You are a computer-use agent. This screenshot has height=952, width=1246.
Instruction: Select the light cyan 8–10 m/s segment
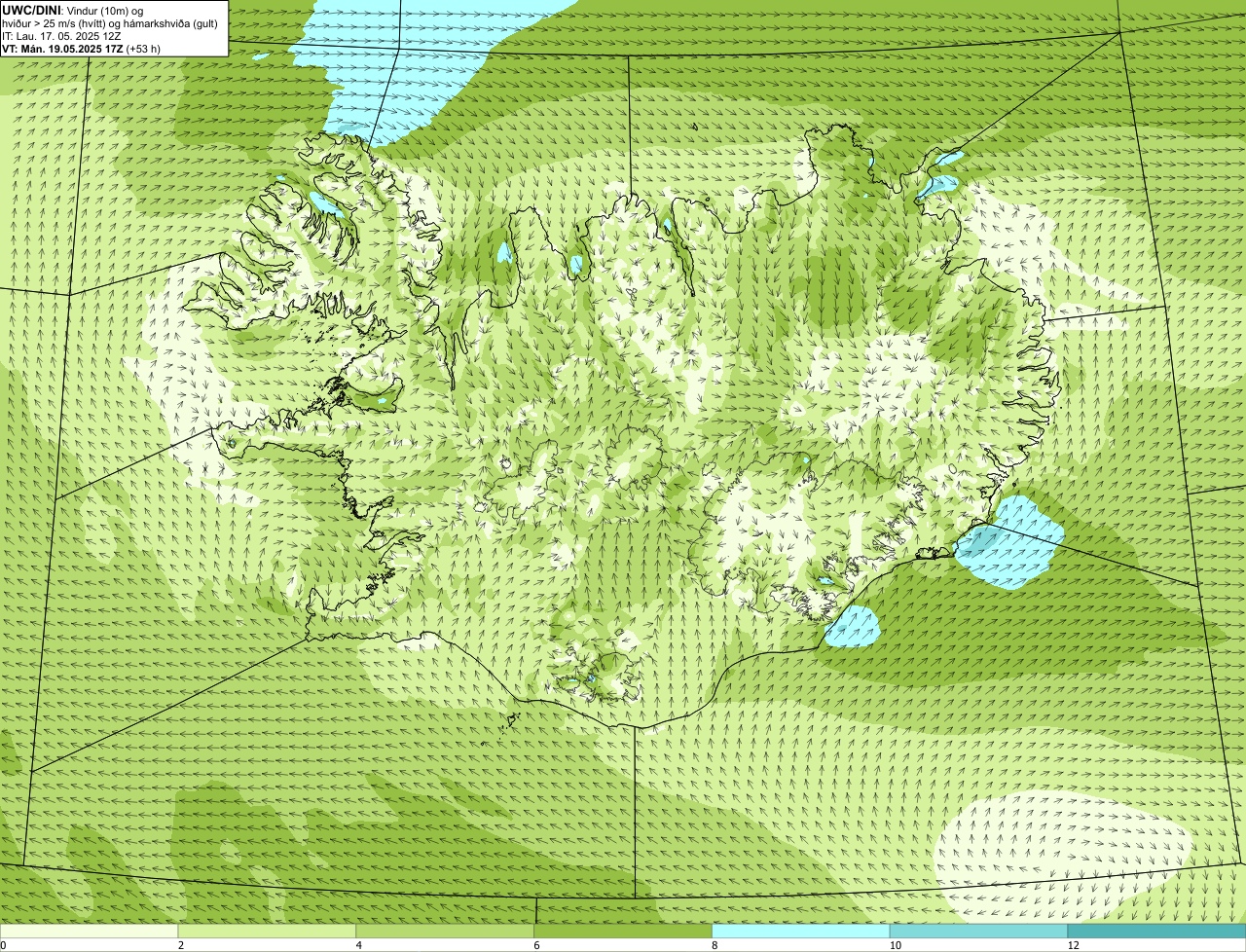(x=801, y=932)
